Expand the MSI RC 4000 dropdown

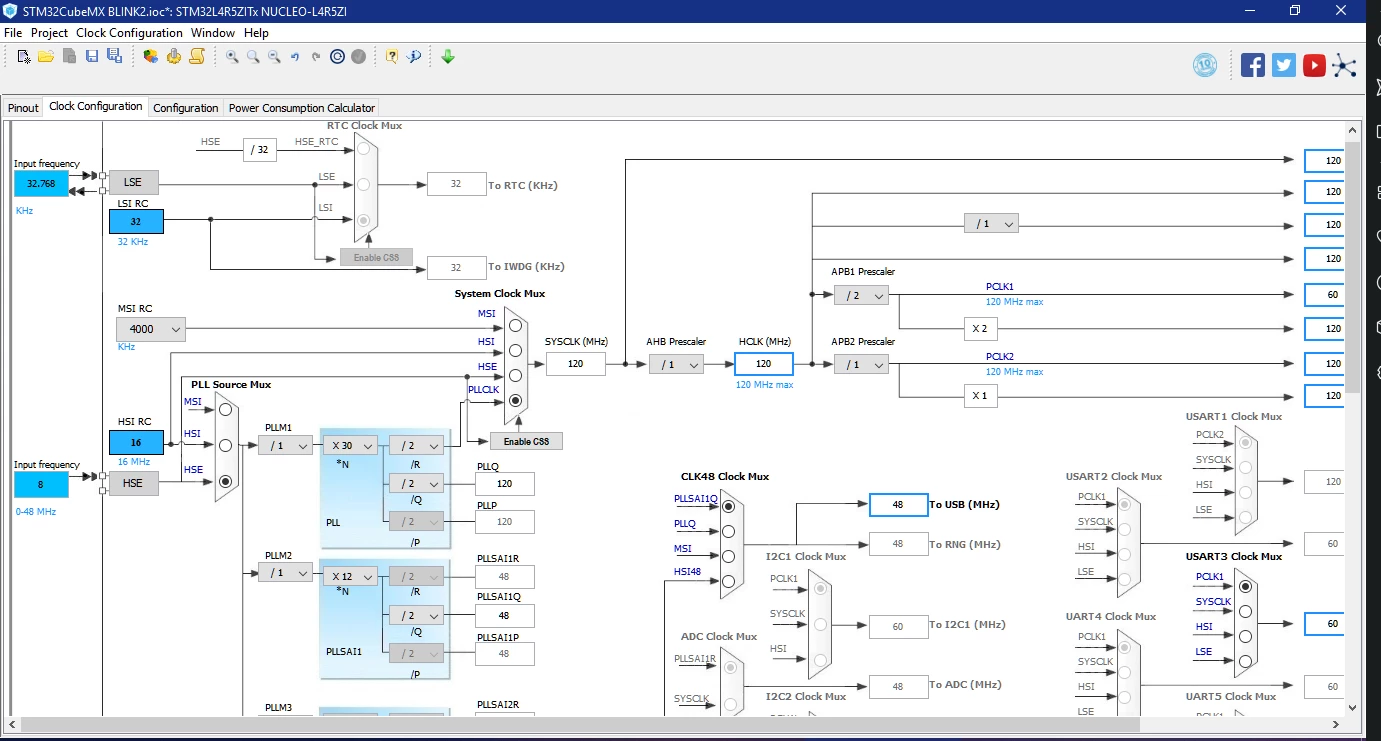tap(152, 328)
